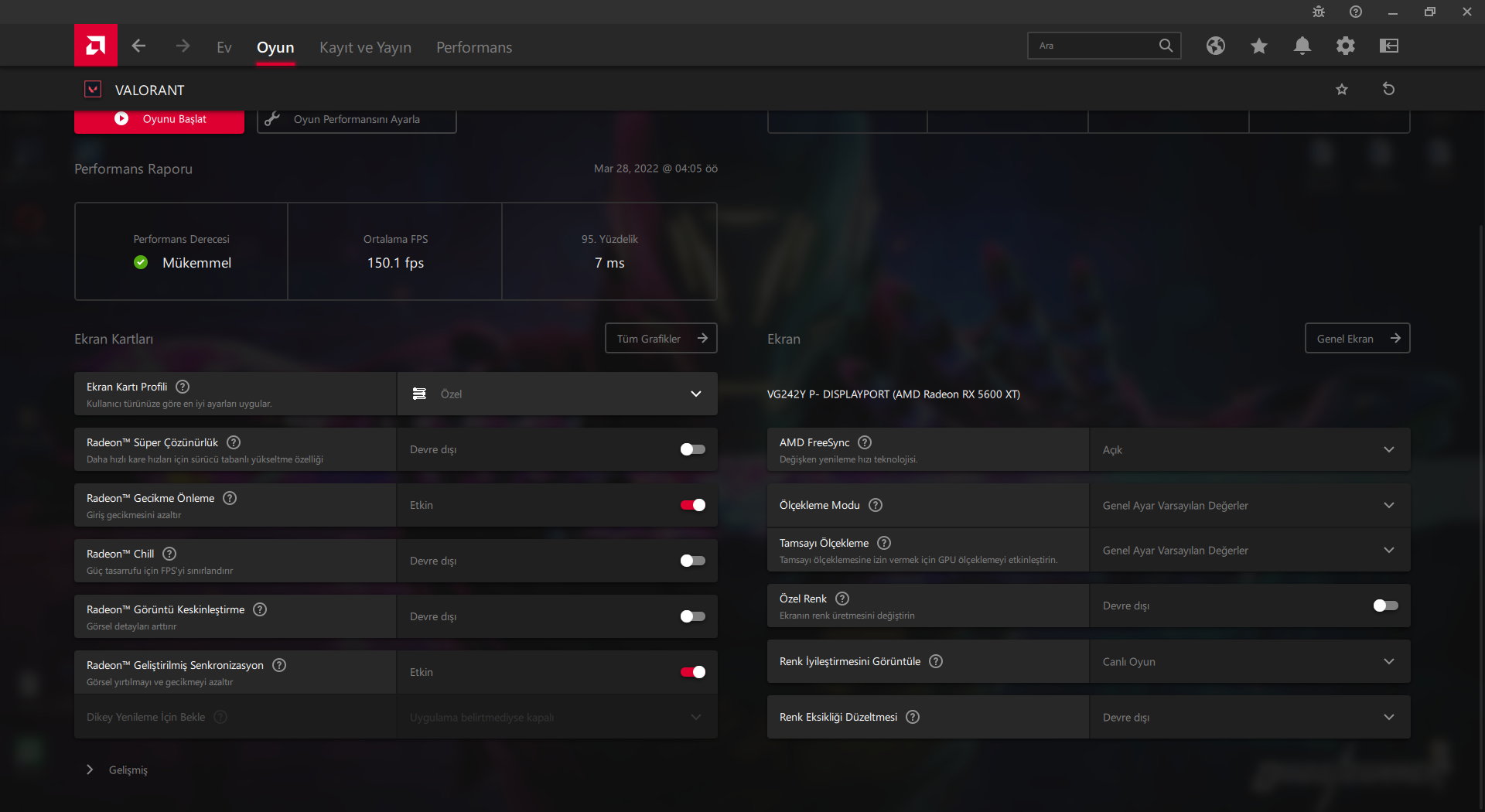Switch to Kayıt ve Yayın tab
Viewport: 1485px width, 812px height.
365,47
